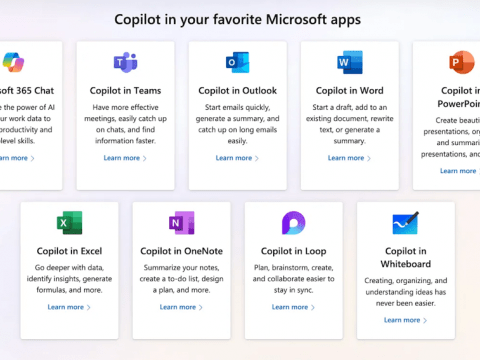This screenshot has width=480, height=360.
Task: Click the Whiteboard app icon
Action: click(406, 223)
